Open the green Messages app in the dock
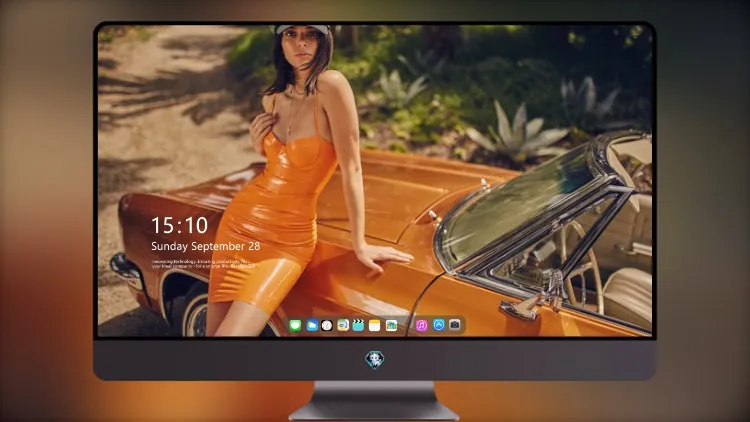The image size is (750, 422). (295, 326)
